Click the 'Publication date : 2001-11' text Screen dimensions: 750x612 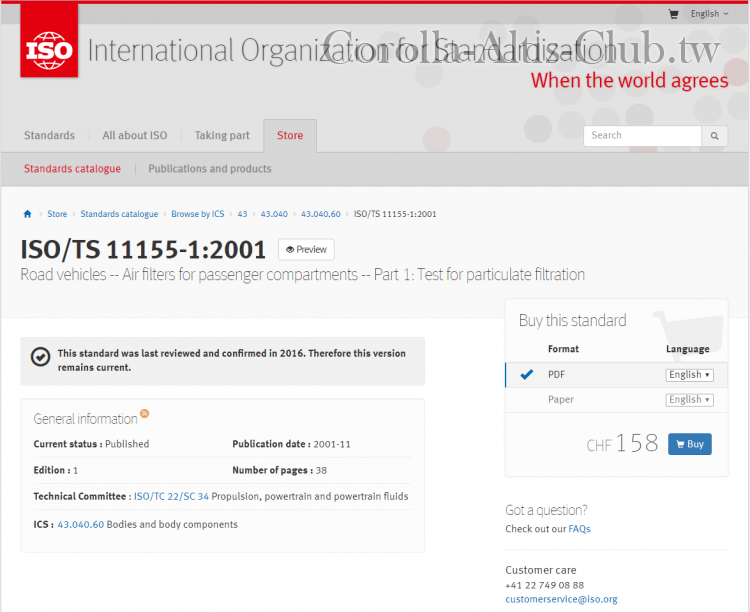click(x=291, y=444)
